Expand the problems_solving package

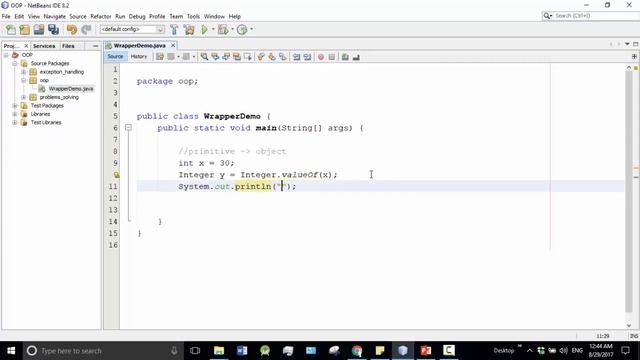point(24,97)
